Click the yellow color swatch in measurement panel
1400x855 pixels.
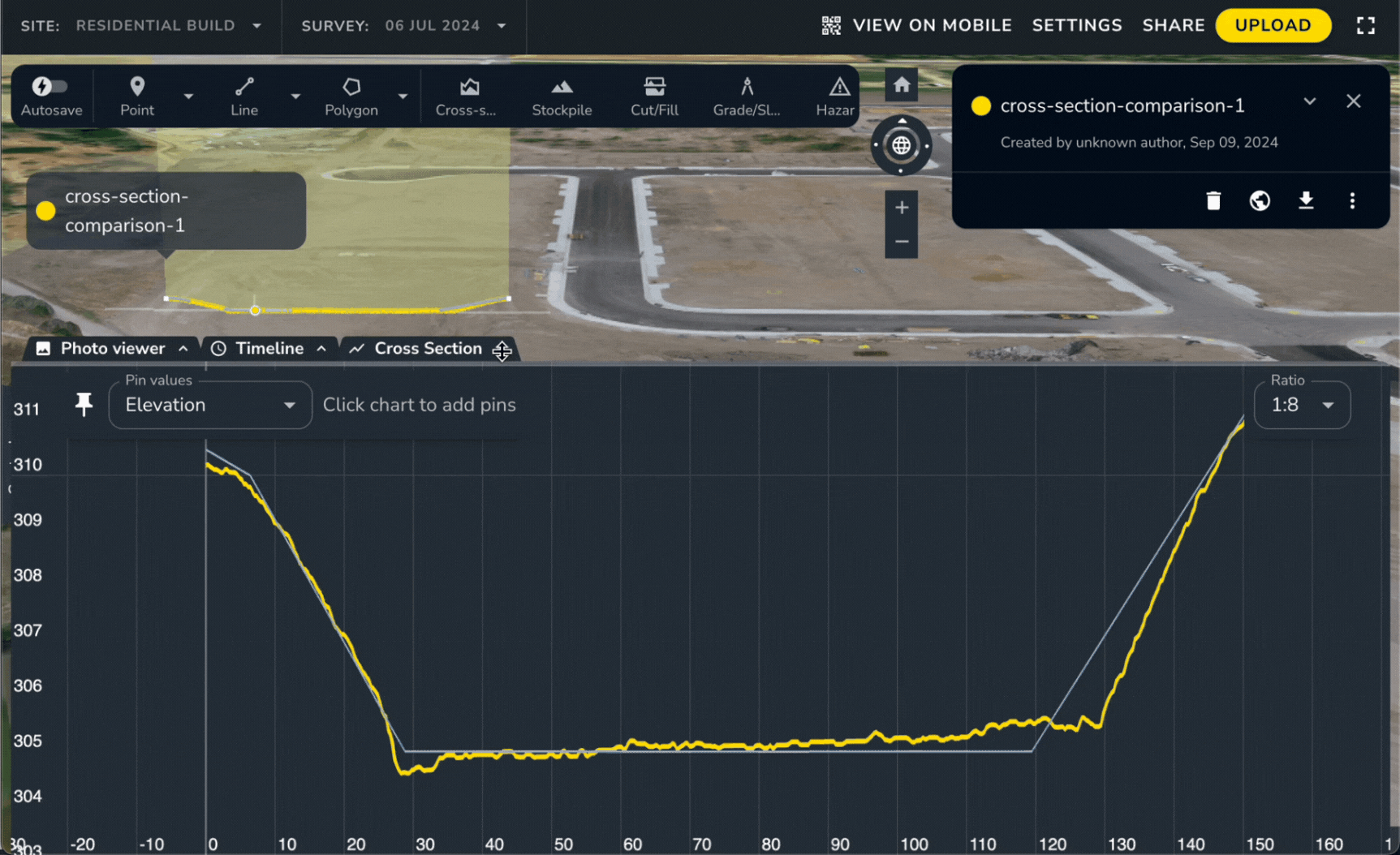click(x=980, y=106)
